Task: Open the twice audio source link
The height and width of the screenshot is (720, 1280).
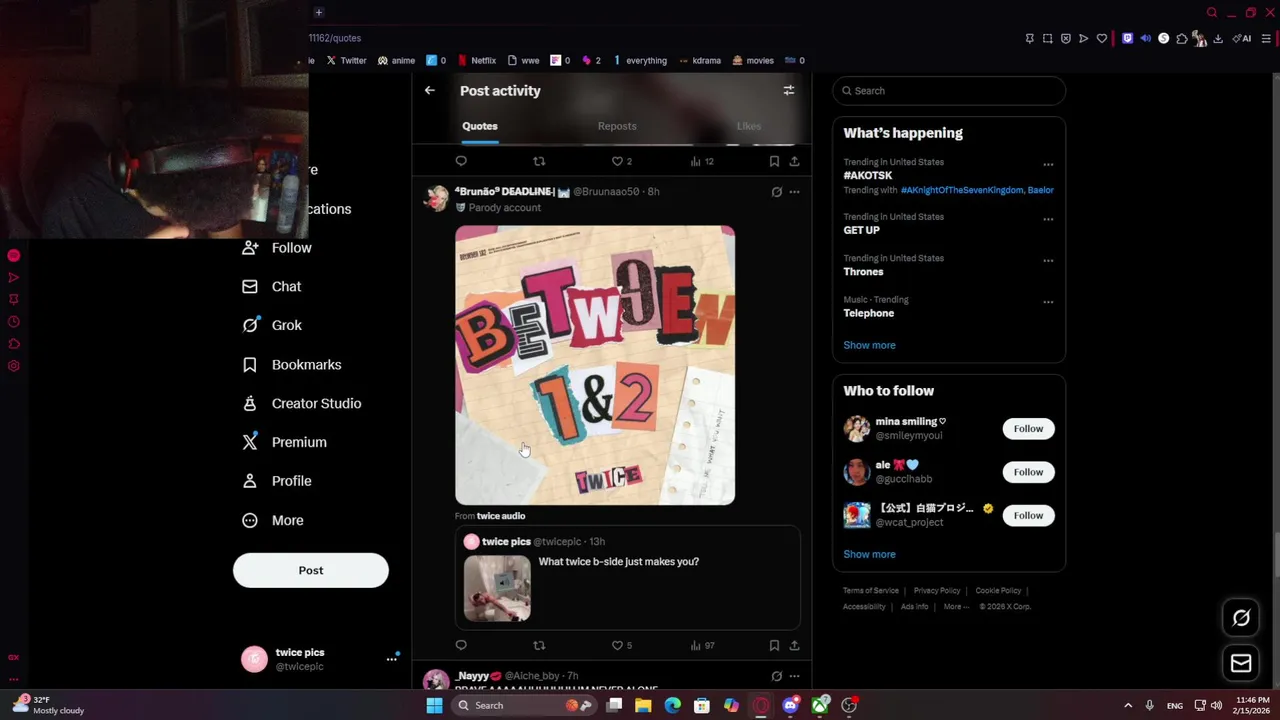Action: [x=501, y=516]
